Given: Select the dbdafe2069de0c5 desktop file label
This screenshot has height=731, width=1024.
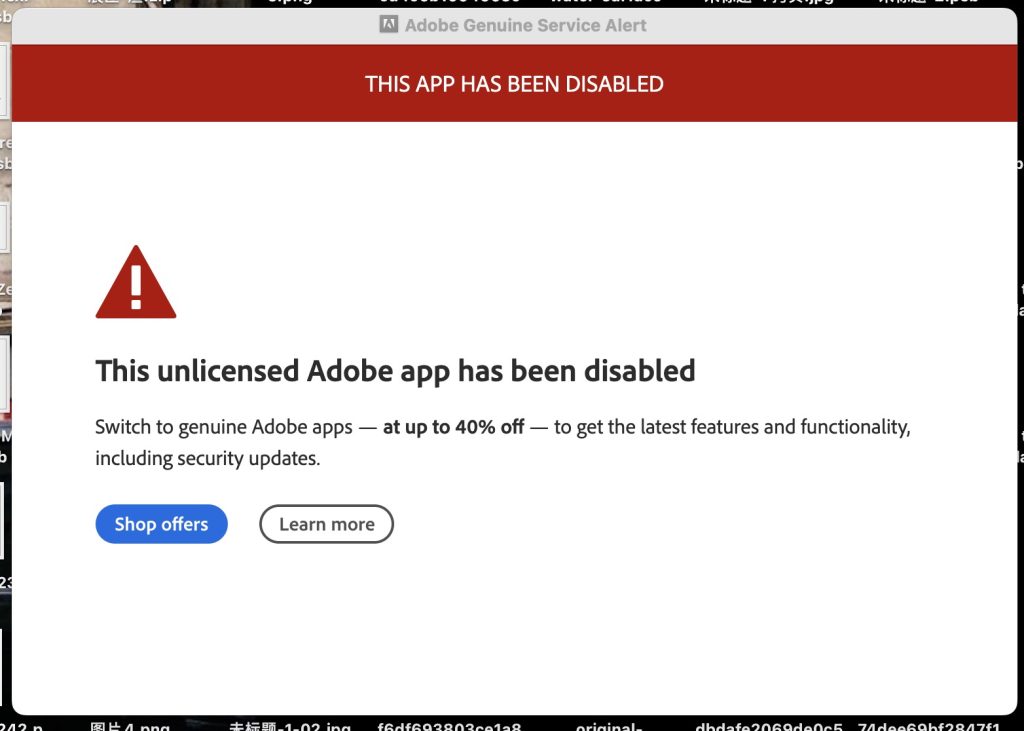Looking at the screenshot, I should point(769,726).
